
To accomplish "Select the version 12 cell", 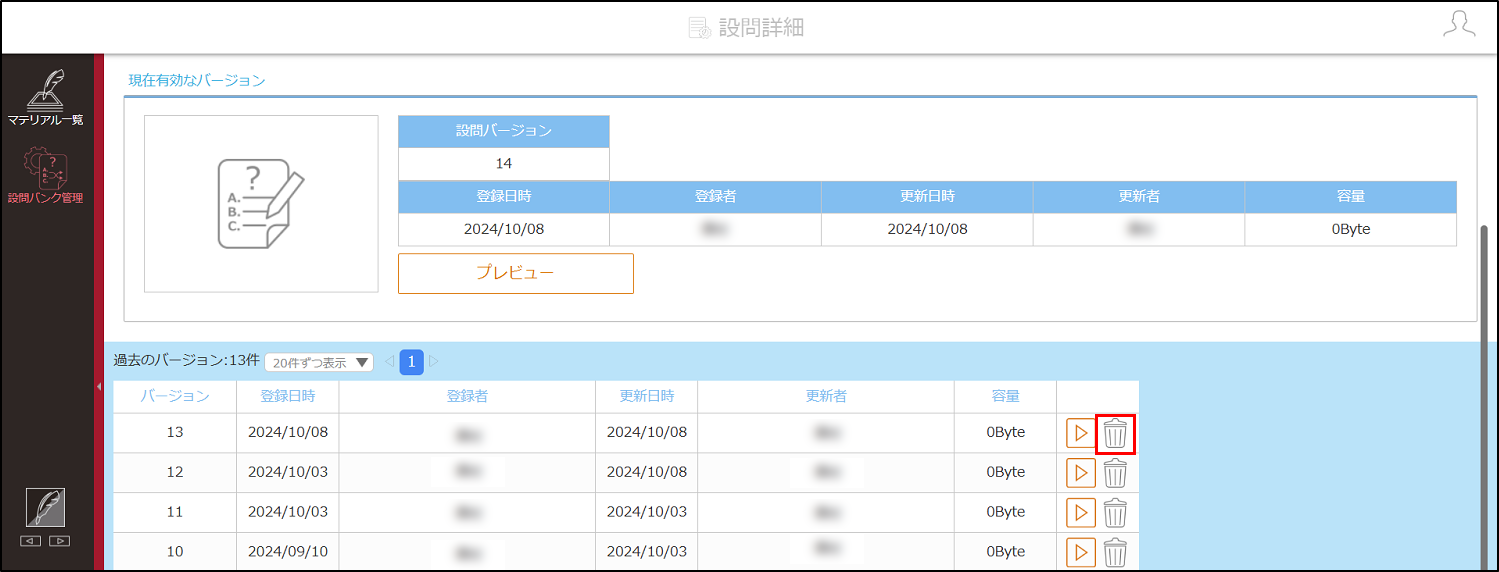I will tap(175, 472).
